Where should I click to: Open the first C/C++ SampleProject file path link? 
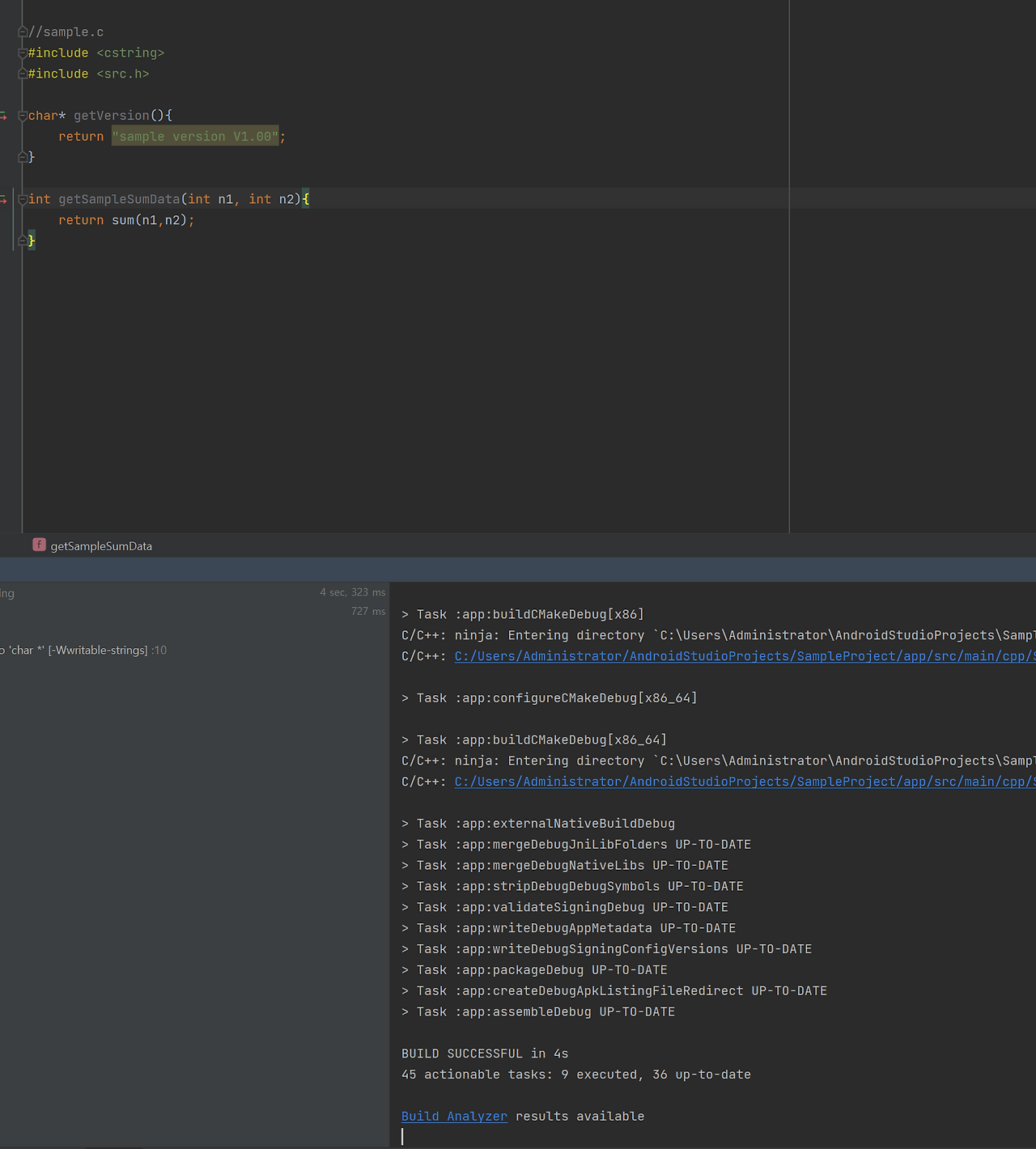pyautogui.click(x=728, y=656)
